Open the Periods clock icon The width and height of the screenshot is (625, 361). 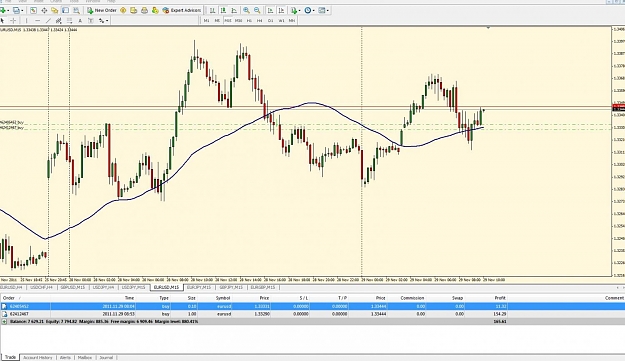[x=308, y=10]
